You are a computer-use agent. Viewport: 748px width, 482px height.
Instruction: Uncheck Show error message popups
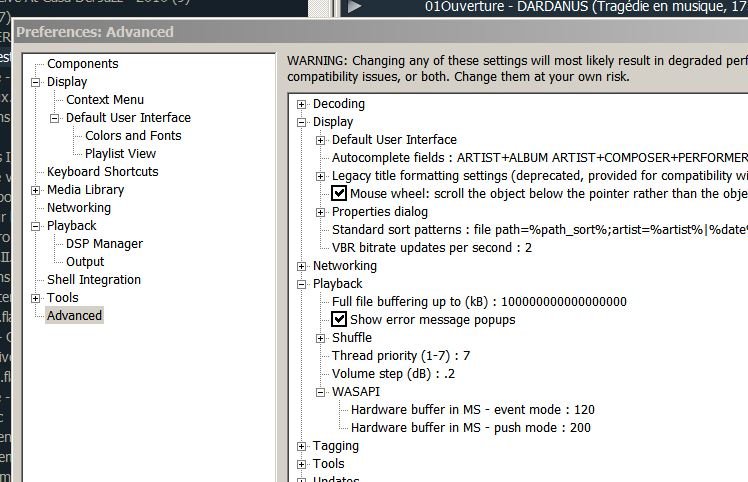tap(339, 320)
